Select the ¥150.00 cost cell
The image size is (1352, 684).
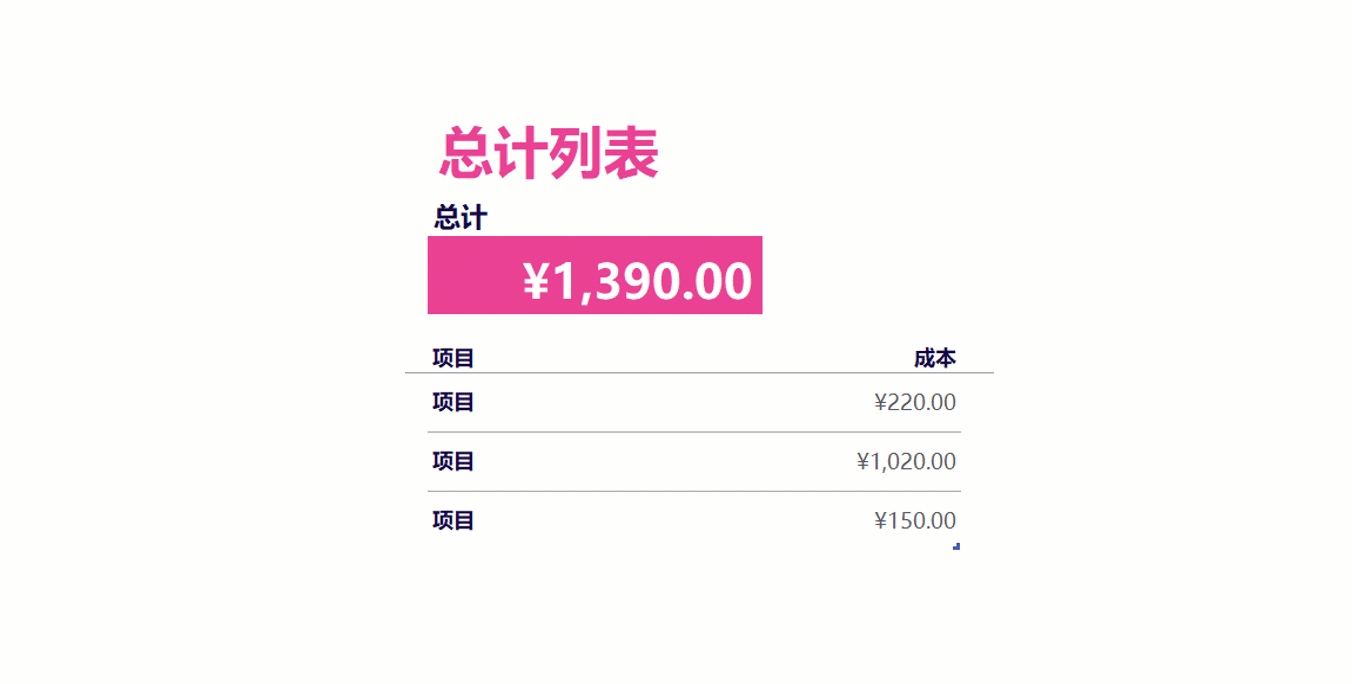(x=914, y=520)
